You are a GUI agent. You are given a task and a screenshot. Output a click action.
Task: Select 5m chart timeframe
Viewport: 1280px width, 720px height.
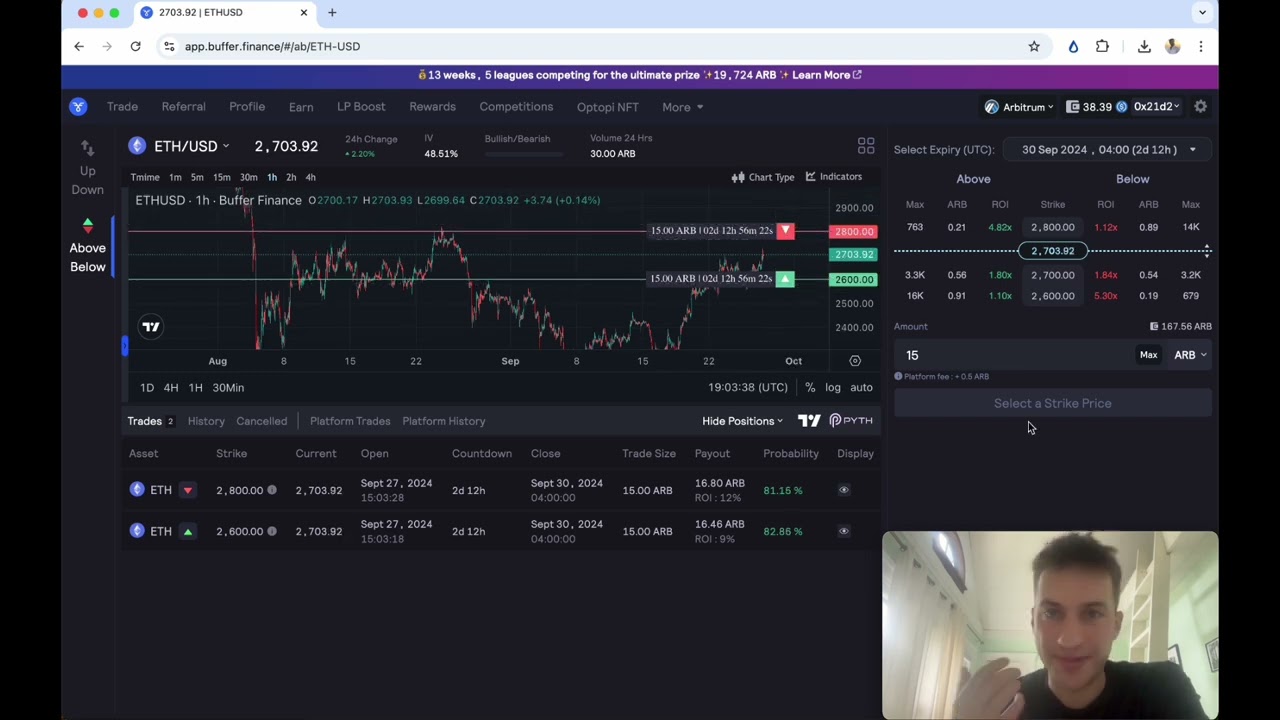tap(197, 177)
